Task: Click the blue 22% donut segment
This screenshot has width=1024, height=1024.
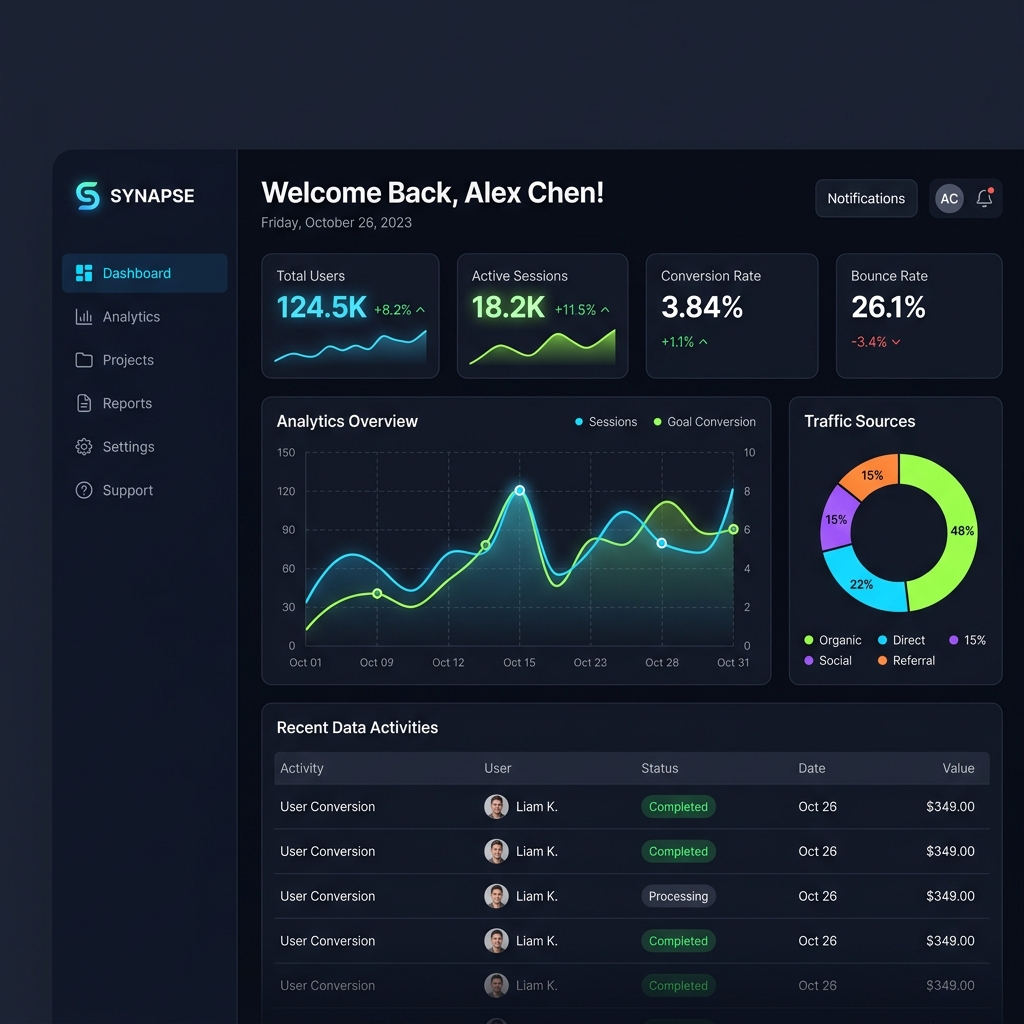Action: [x=861, y=583]
